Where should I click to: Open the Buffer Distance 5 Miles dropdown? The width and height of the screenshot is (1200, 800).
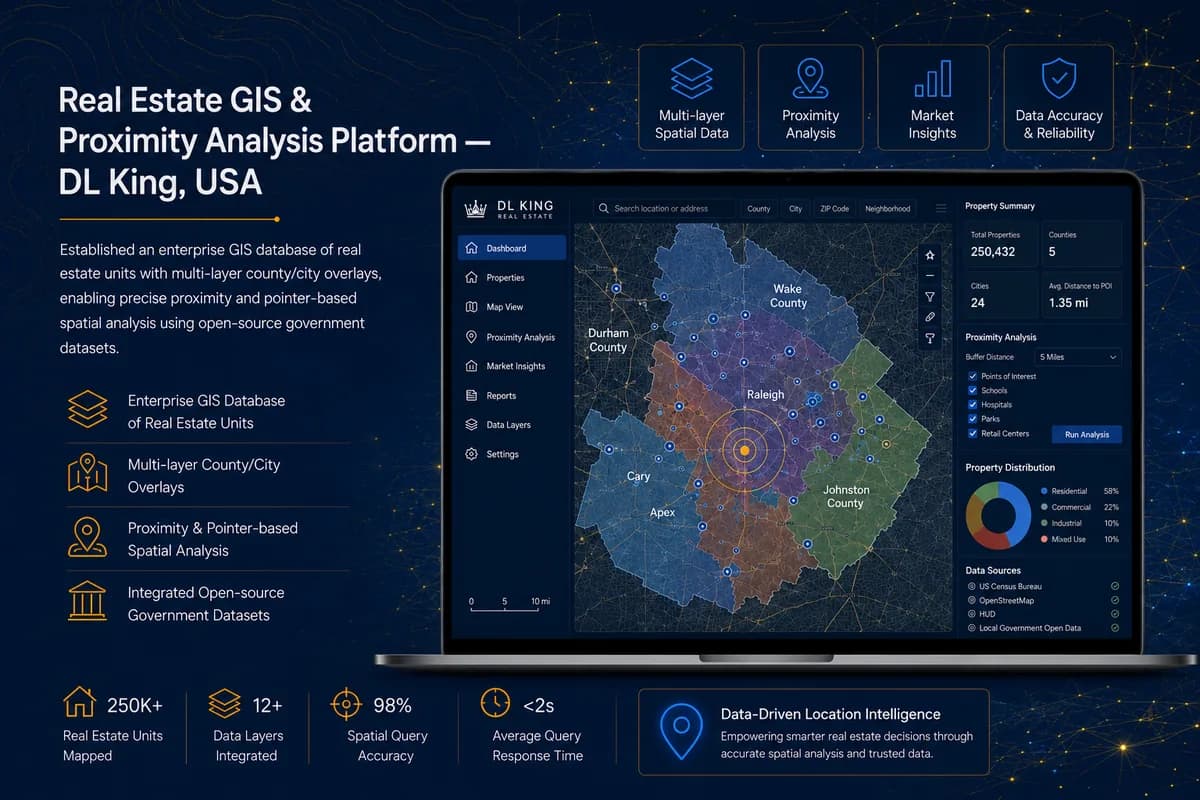click(x=1078, y=356)
